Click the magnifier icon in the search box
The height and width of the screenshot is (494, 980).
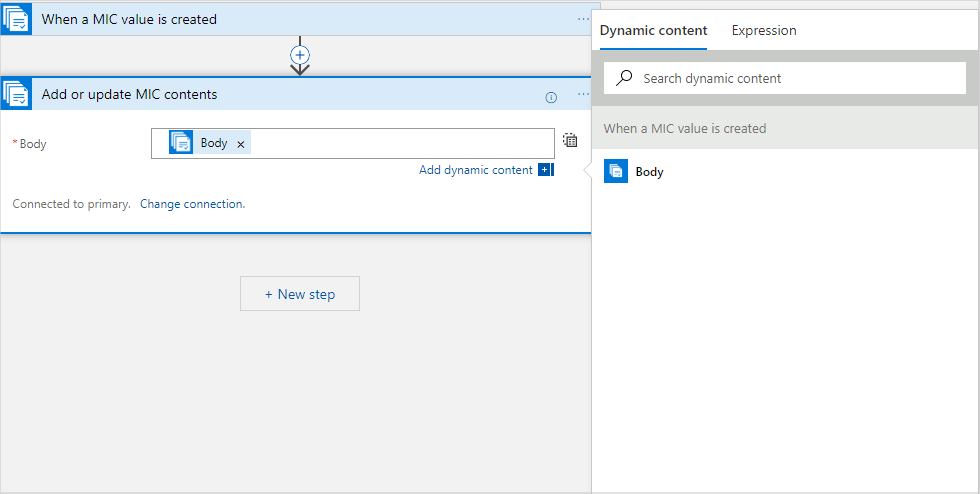point(625,78)
